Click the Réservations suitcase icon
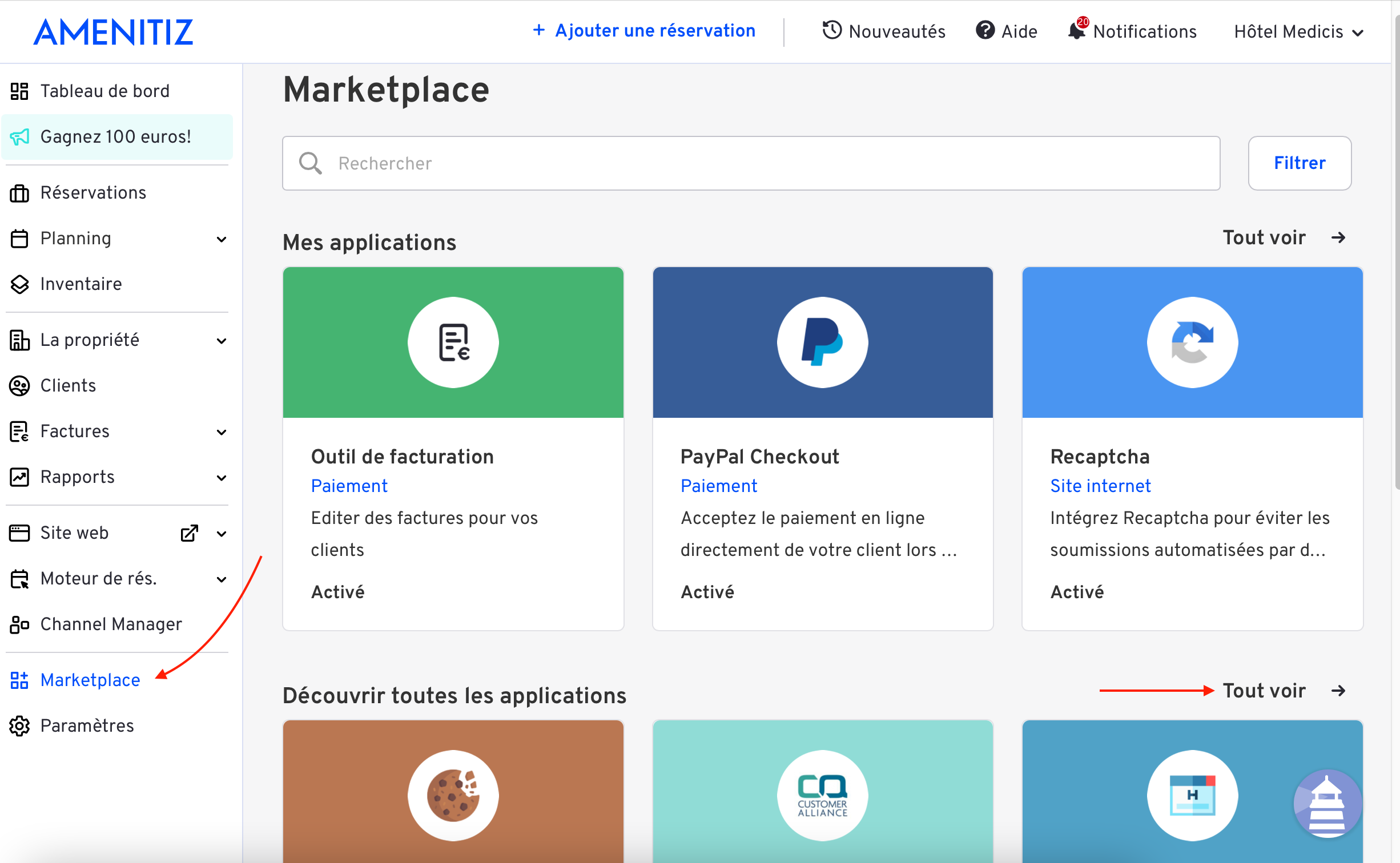The width and height of the screenshot is (1400, 863). (19, 193)
